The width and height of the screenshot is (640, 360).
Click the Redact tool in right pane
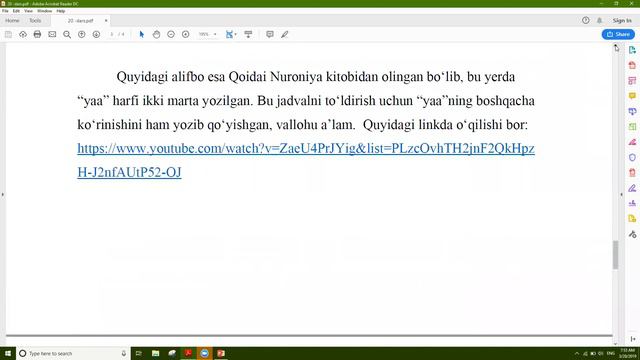pyautogui.click(x=632, y=142)
